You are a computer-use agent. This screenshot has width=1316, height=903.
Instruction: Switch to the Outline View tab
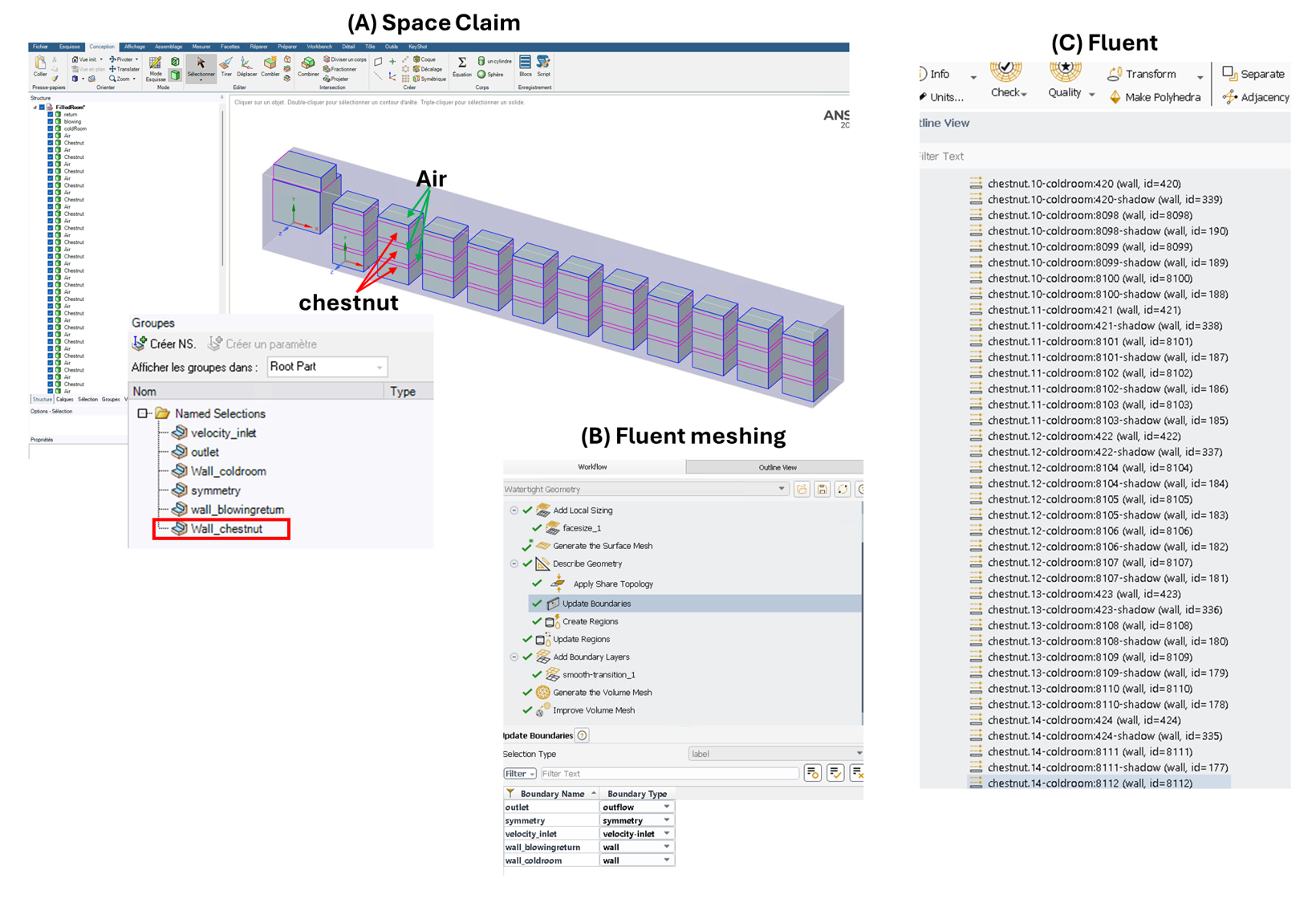tap(777, 467)
